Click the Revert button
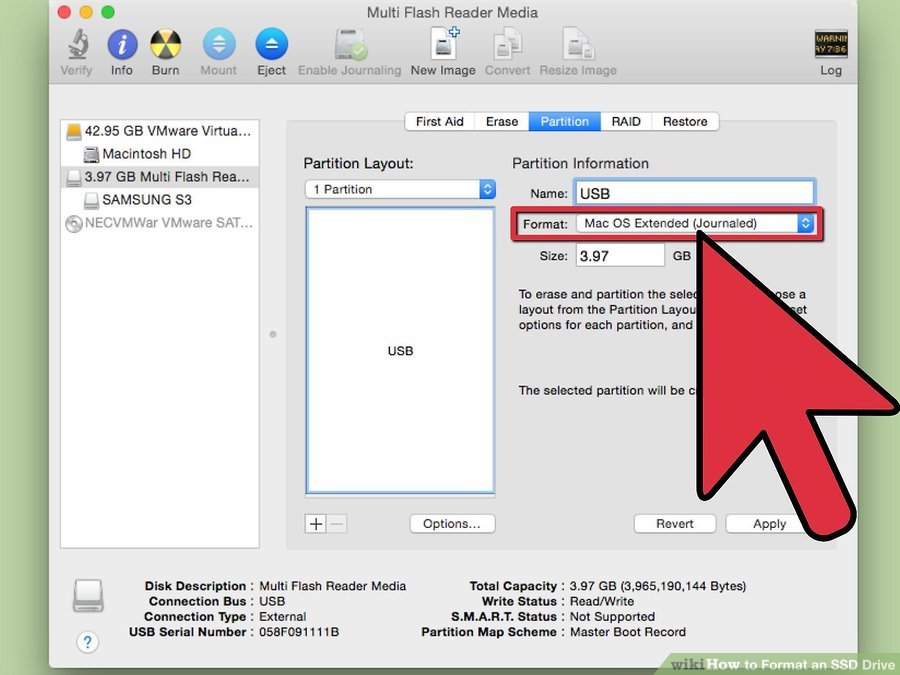 click(x=674, y=523)
